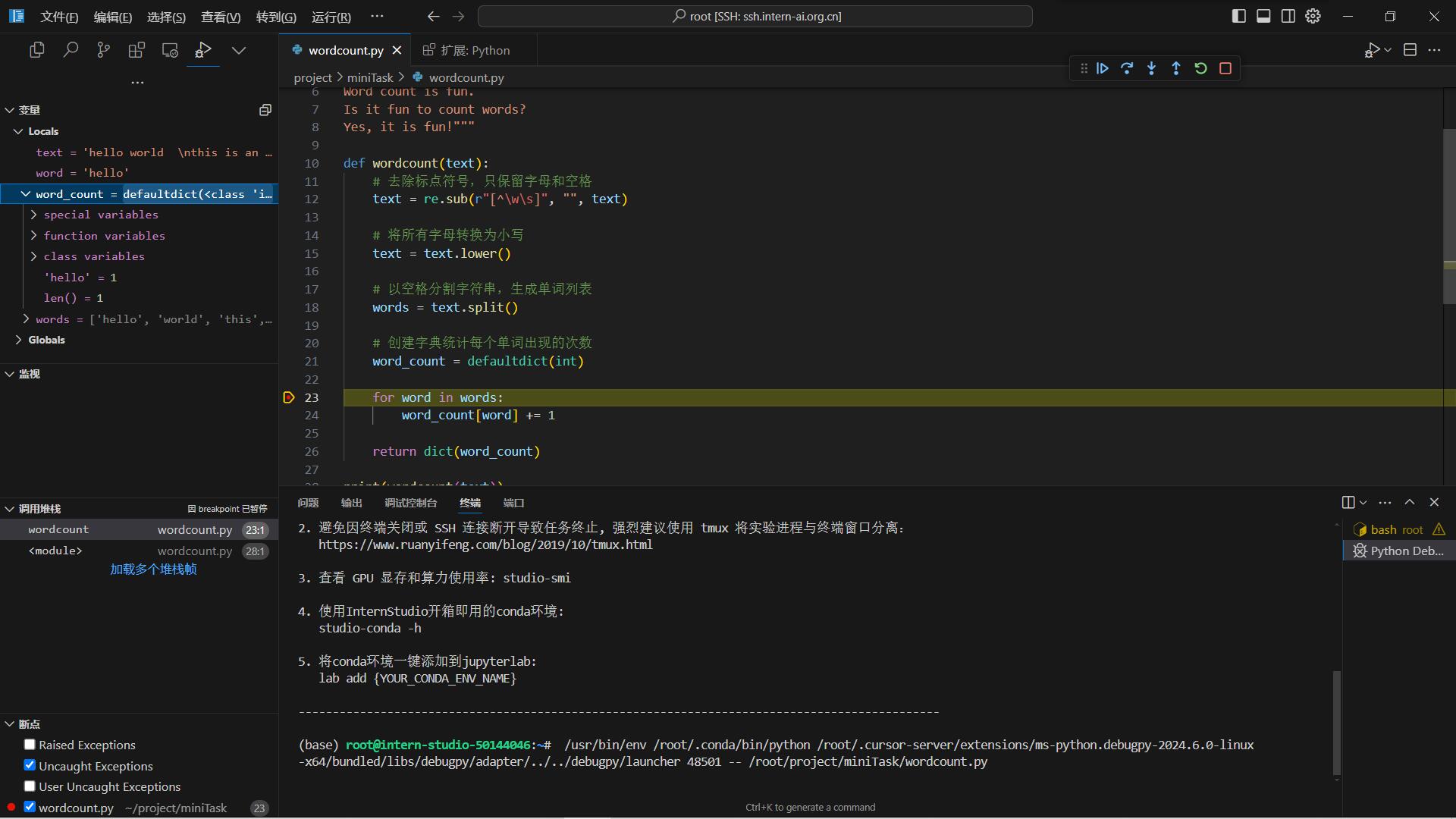Viewport: 1456px width, 819px height.
Task: Expand the words list variable
Action: (x=26, y=319)
